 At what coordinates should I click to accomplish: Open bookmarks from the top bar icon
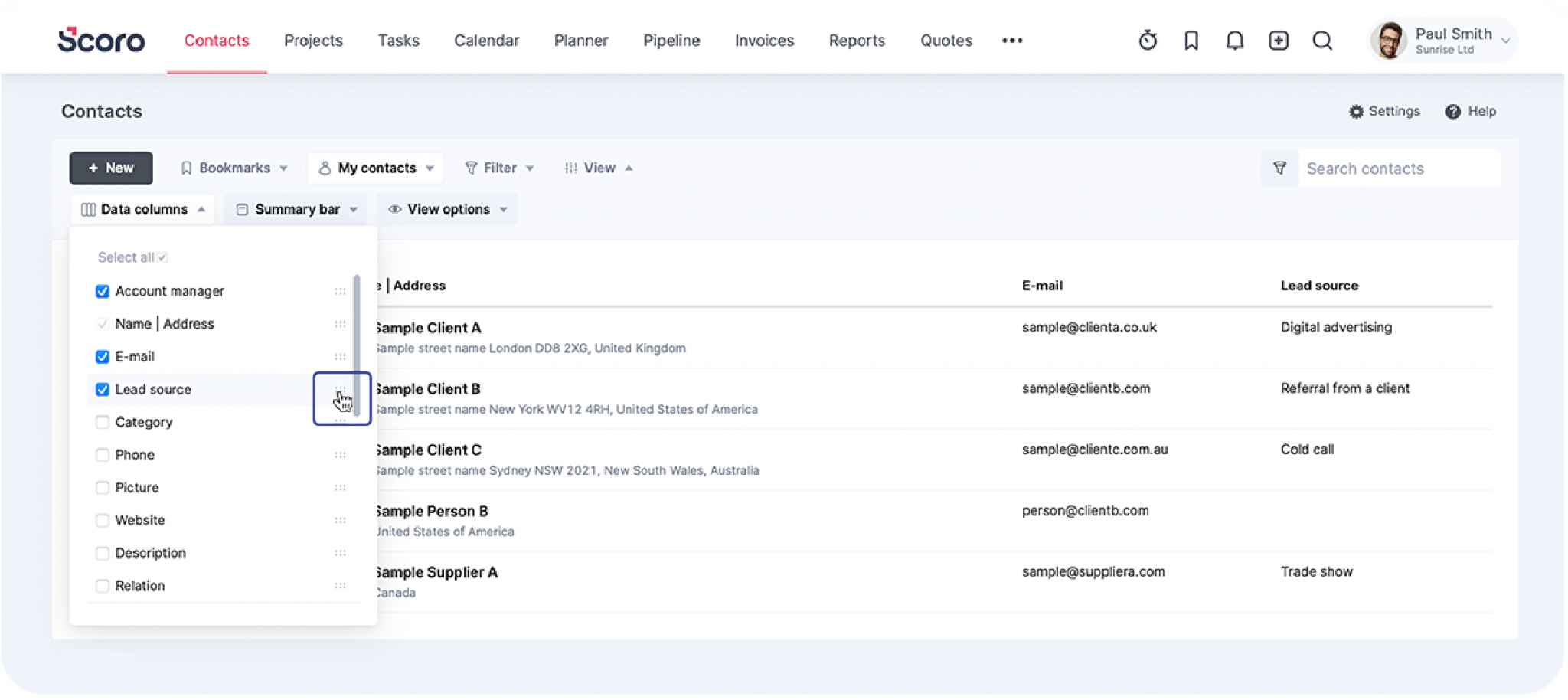point(1191,41)
